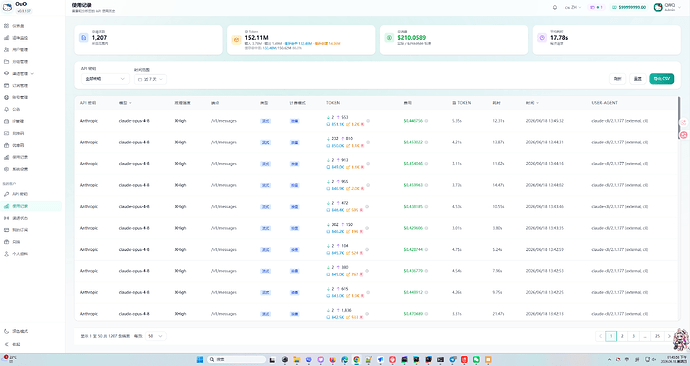Viewport: 690px width, 366px height.
Task: Open the notification bell in header
Action: click(554, 7)
